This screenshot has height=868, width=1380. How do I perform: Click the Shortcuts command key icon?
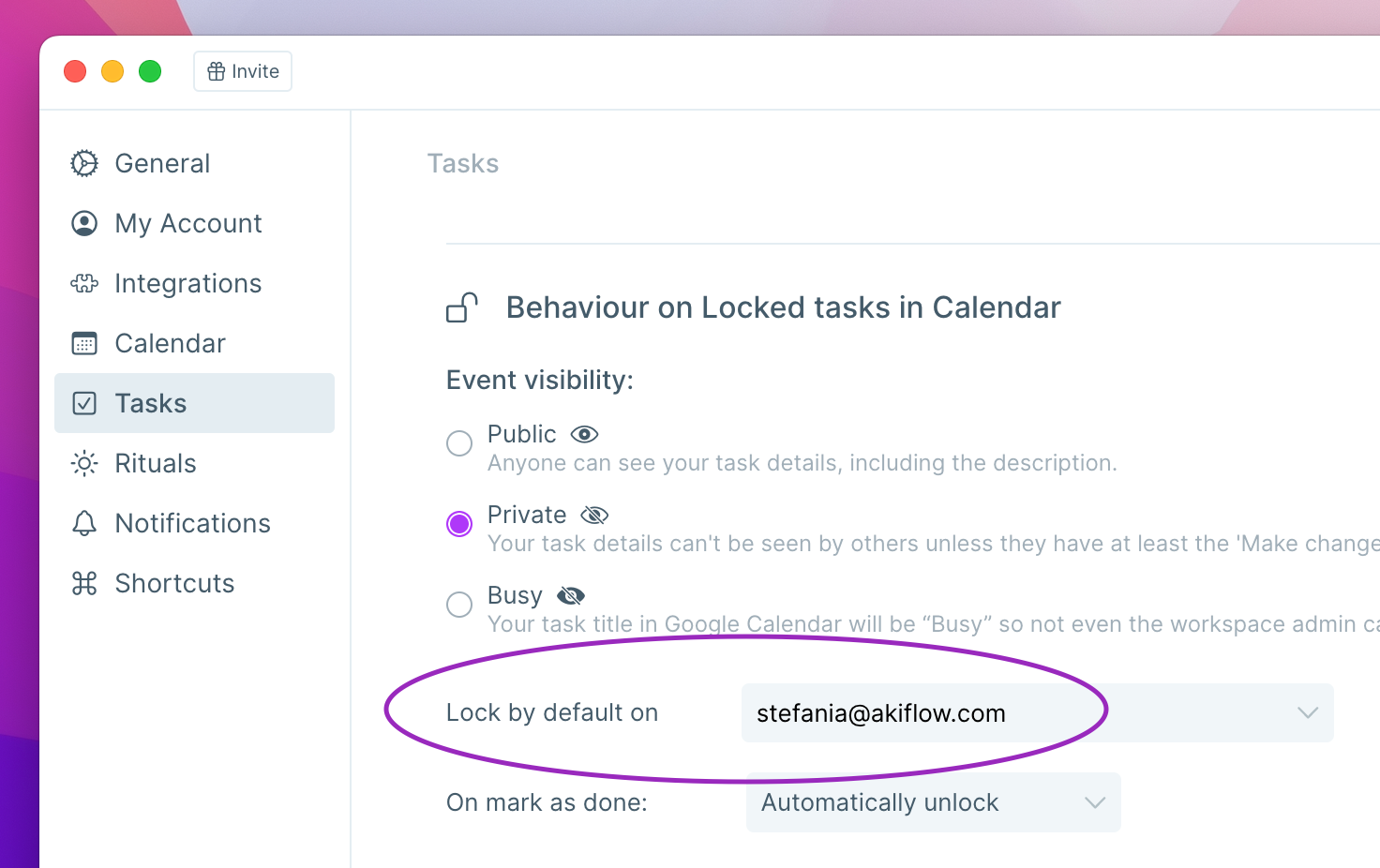point(84,583)
